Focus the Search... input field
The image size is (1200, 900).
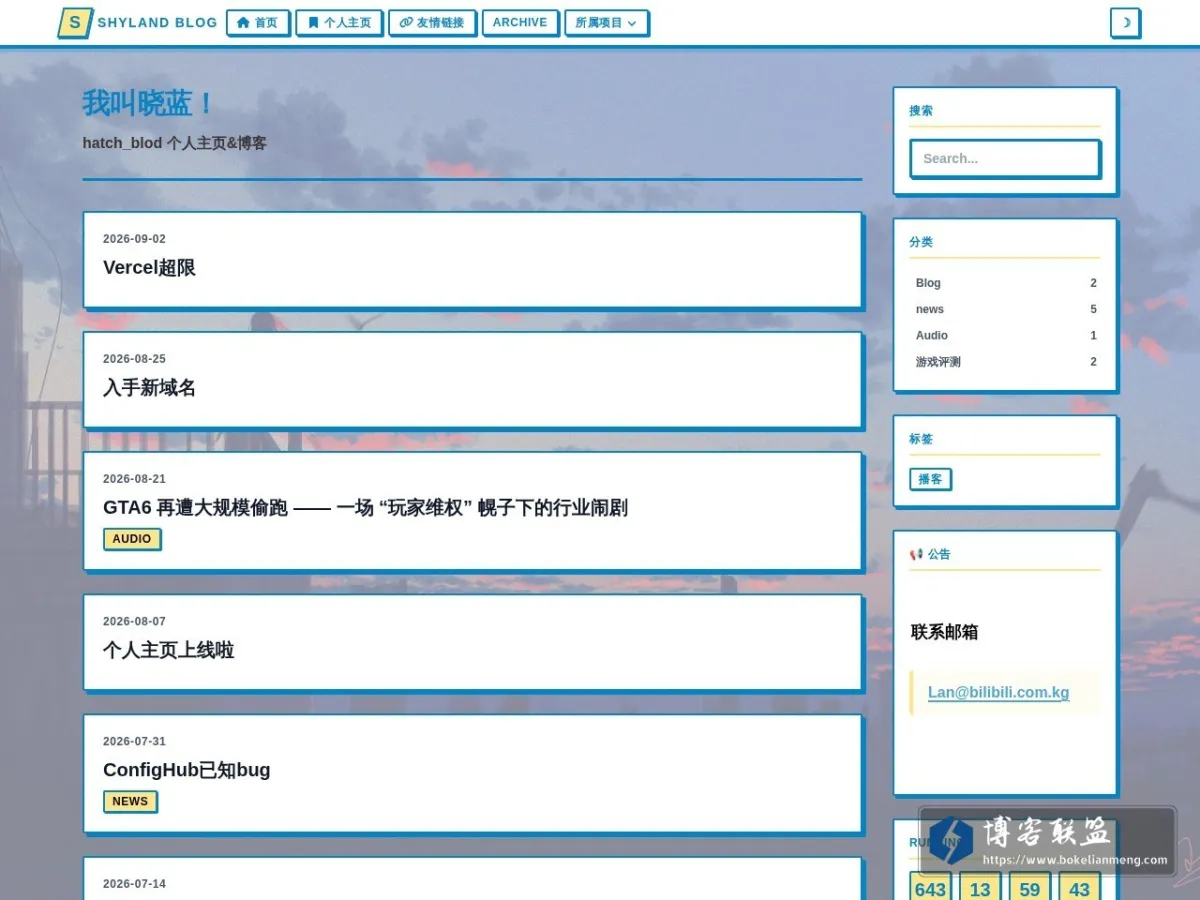click(1005, 158)
